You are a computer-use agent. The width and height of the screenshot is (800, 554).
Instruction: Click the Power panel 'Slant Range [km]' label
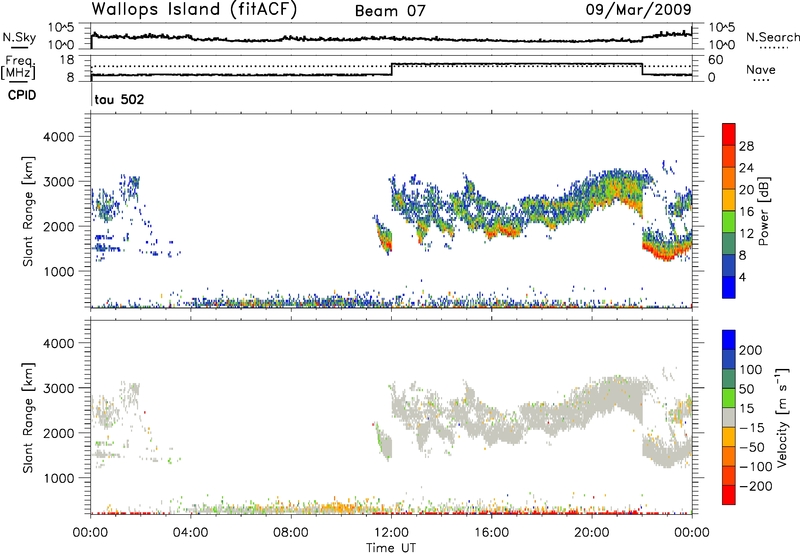[28, 211]
